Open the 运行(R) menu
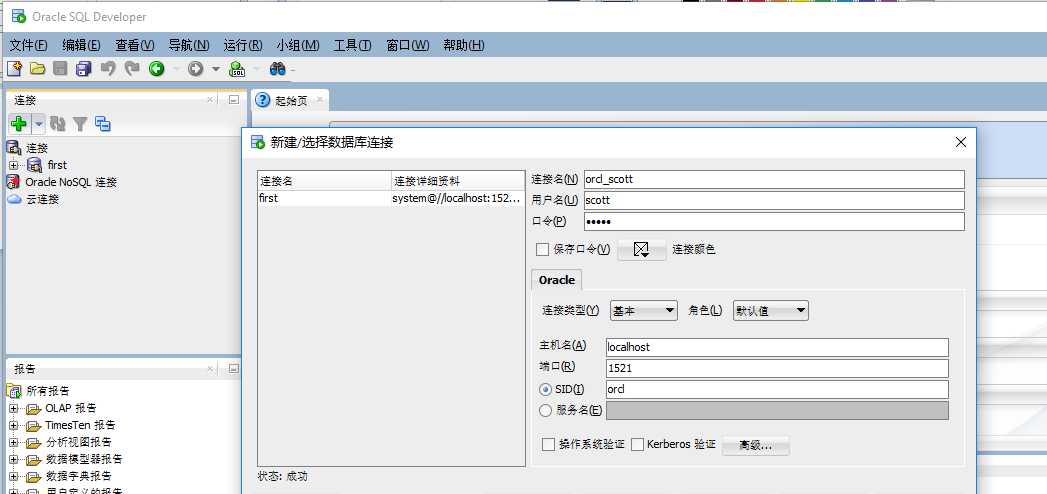The width and height of the screenshot is (1047, 494). click(243, 45)
